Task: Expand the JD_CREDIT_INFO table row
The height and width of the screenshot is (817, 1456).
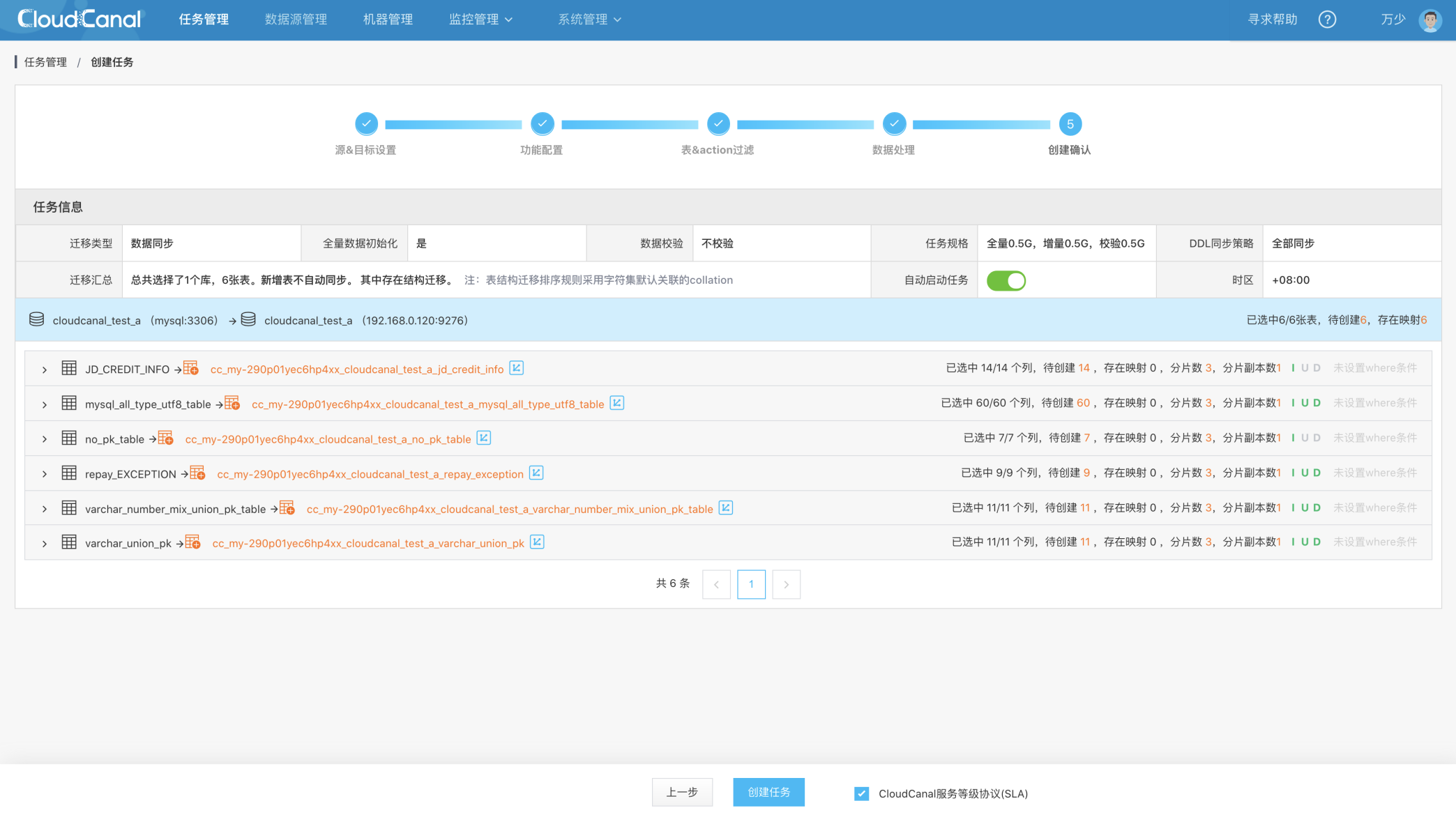Action: pos(45,368)
